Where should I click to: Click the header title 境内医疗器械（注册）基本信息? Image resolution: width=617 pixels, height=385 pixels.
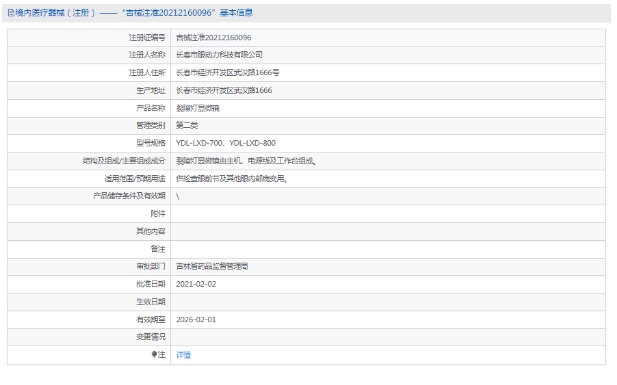tap(130, 13)
